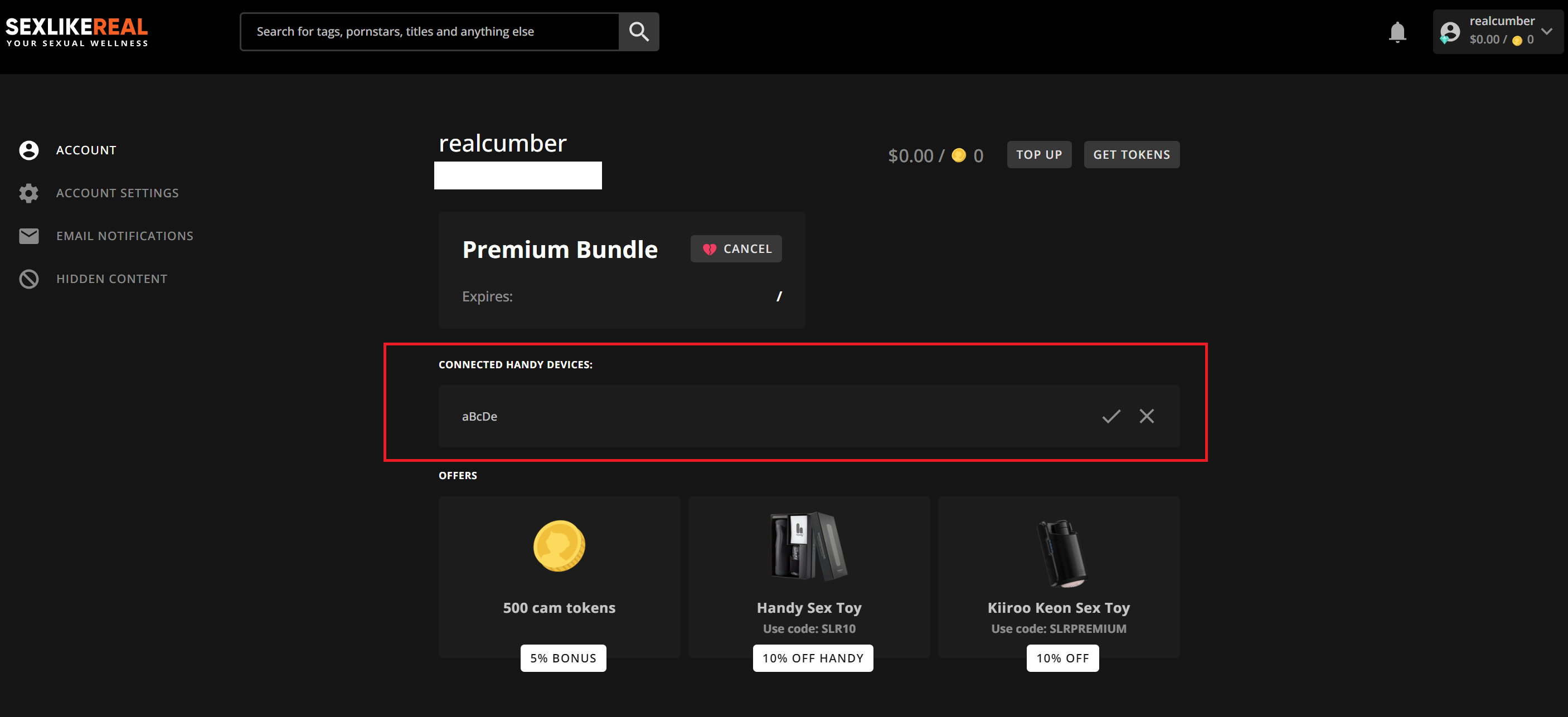The width and height of the screenshot is (1568, 717).
Task: Click the Email Notifications envelope icon
Action: coord(28,236)
